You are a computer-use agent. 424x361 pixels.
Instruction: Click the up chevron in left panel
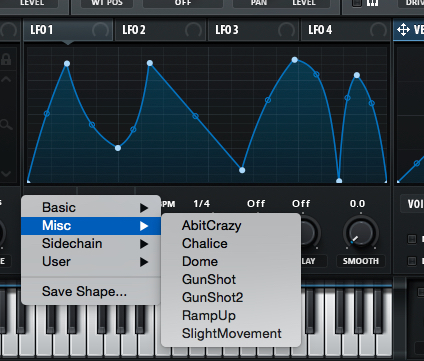(x=6, y=79)
